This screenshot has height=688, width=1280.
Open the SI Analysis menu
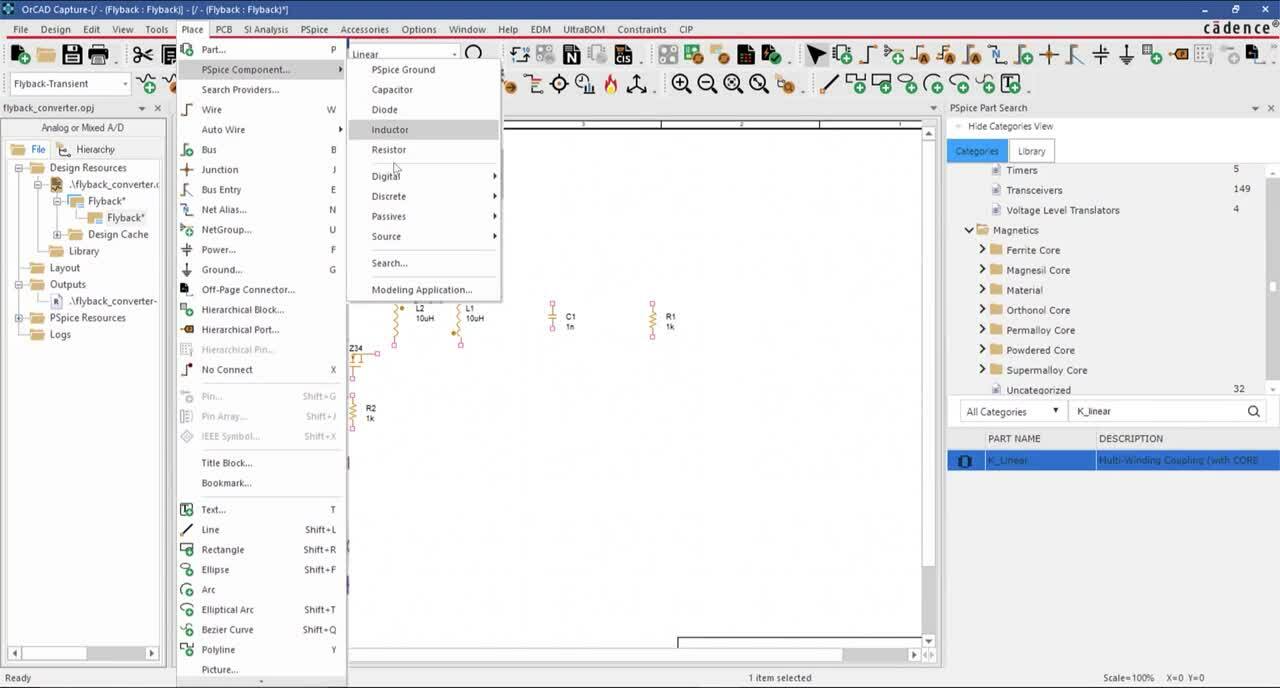tap(266, 29)
